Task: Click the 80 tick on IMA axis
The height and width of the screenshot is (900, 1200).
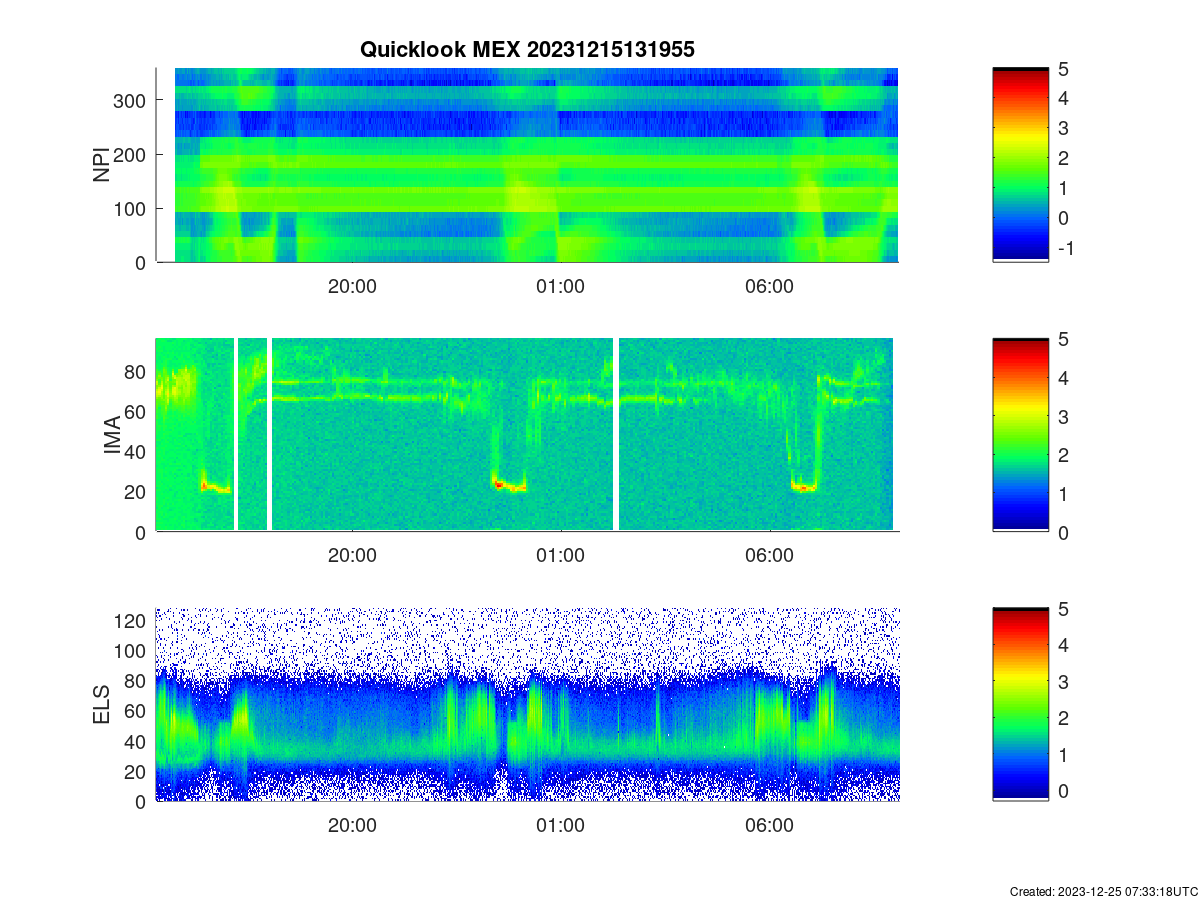Action: [136, 371]
